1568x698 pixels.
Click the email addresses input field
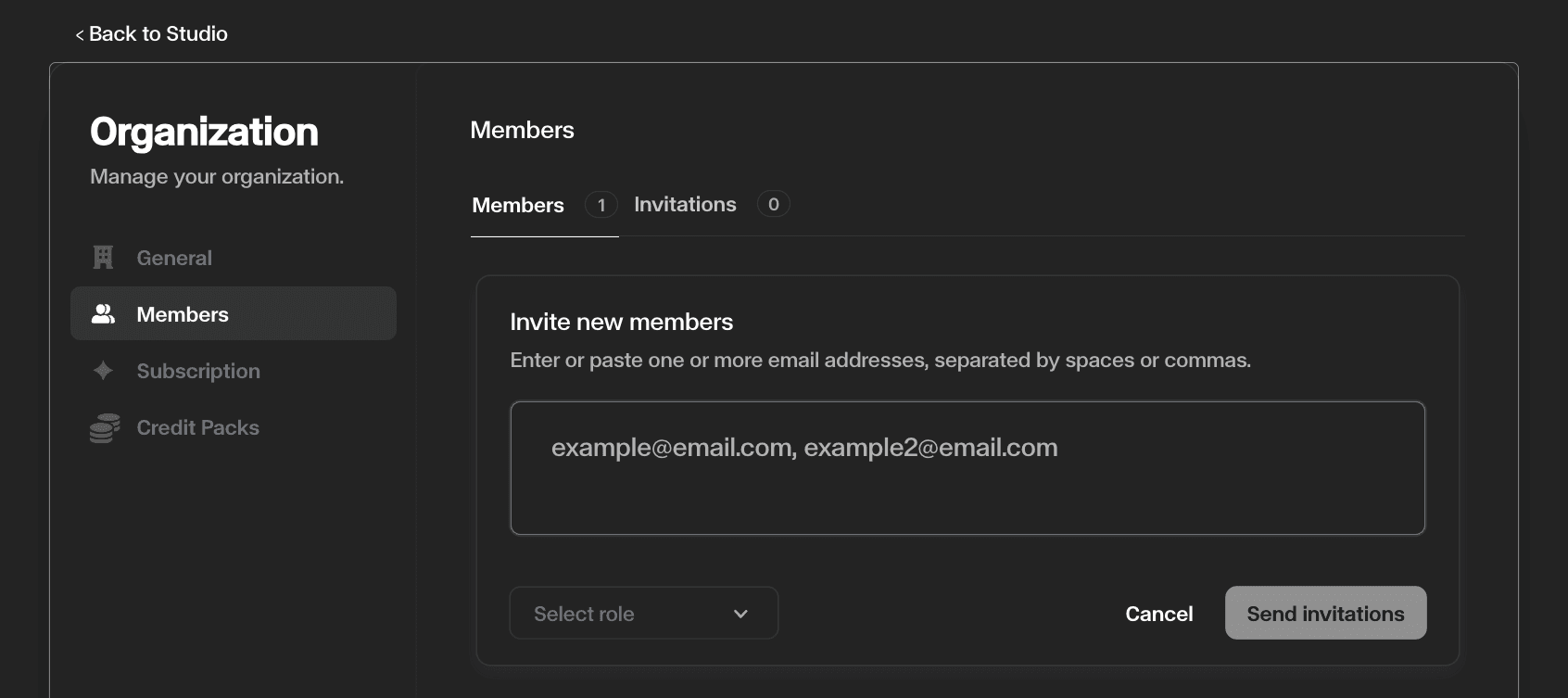967,468
